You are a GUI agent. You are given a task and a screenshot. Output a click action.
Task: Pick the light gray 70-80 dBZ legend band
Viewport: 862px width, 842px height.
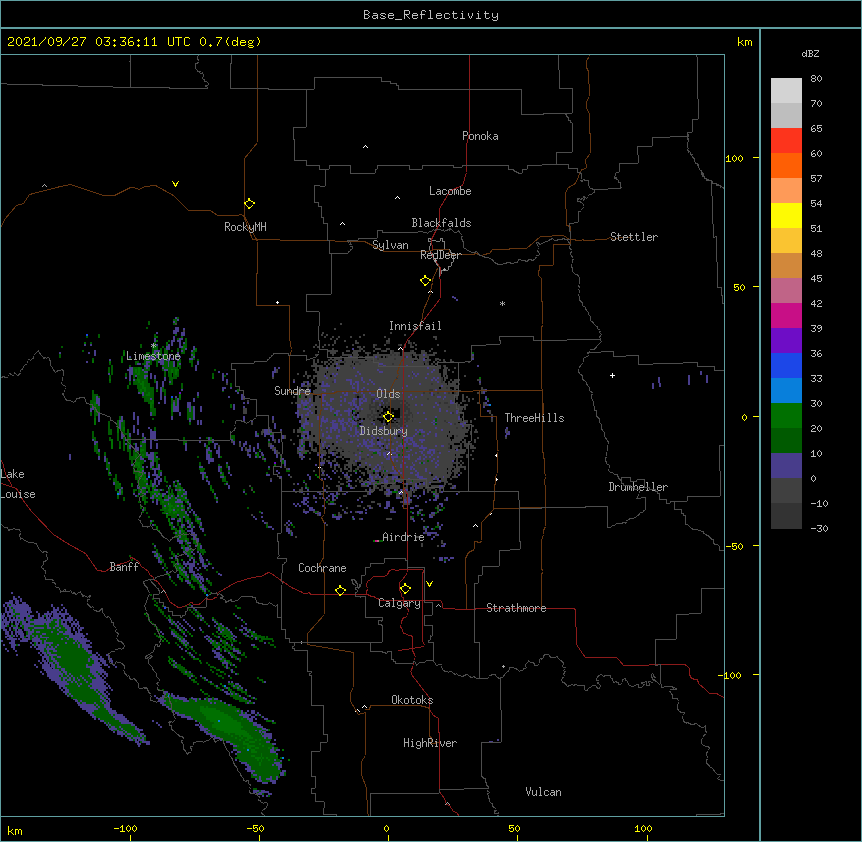(x=786, y=91)
